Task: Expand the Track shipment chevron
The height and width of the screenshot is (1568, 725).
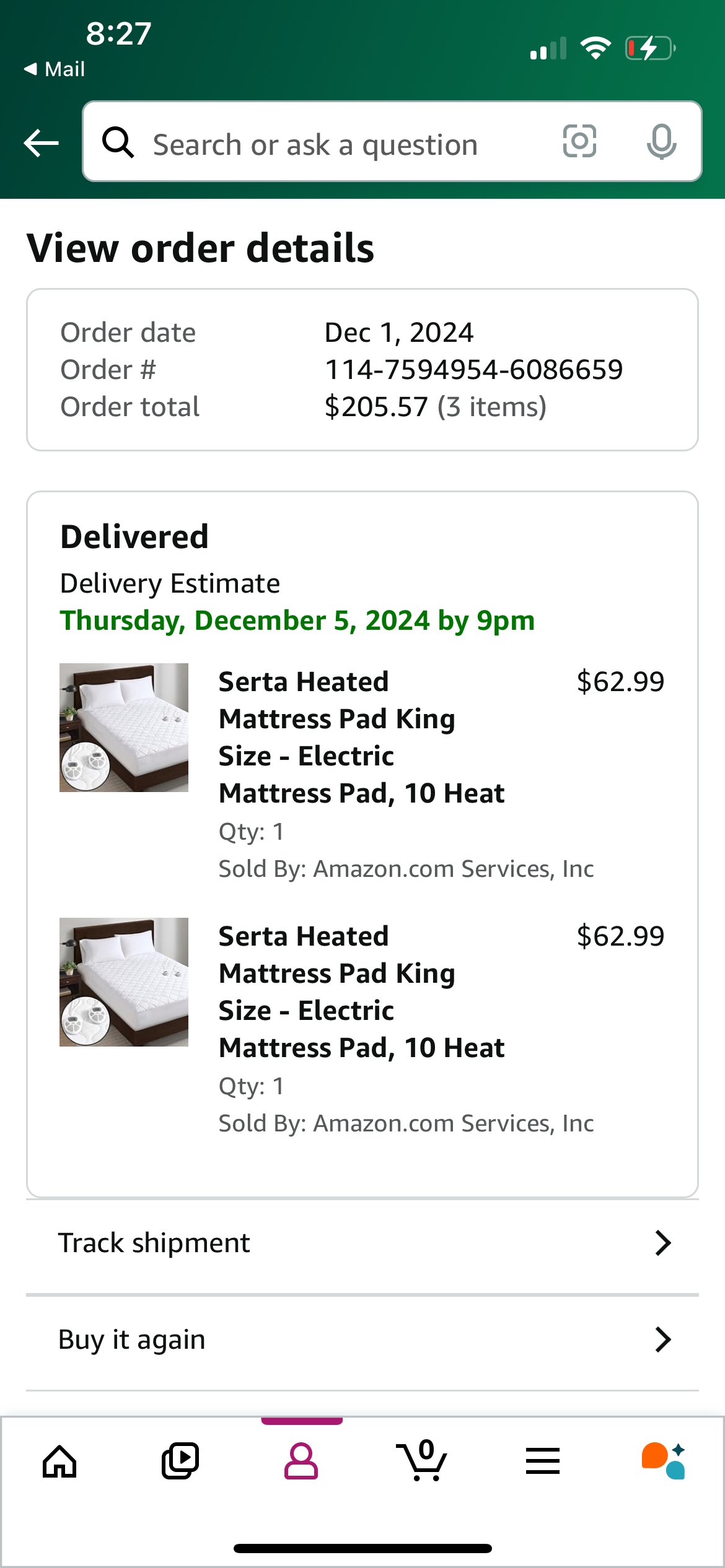Action: pos(663,1243)
